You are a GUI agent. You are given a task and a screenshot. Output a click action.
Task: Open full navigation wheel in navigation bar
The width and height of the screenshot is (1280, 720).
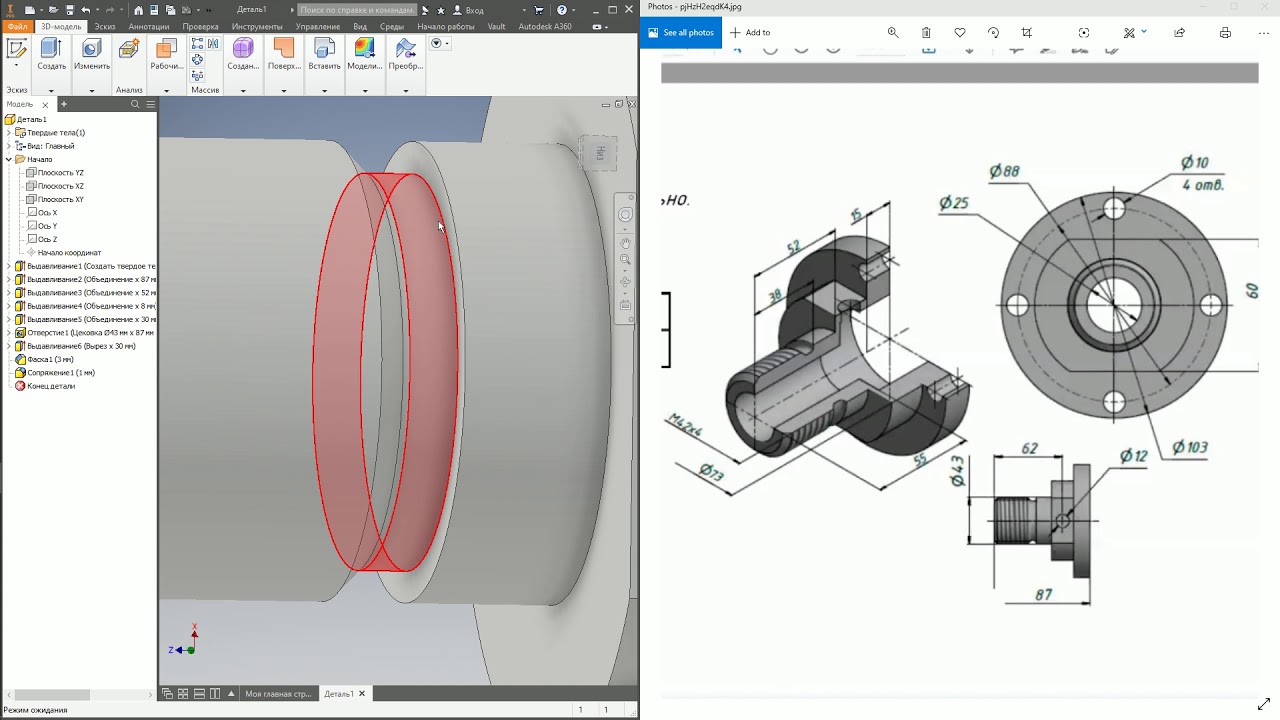(625, 215)
